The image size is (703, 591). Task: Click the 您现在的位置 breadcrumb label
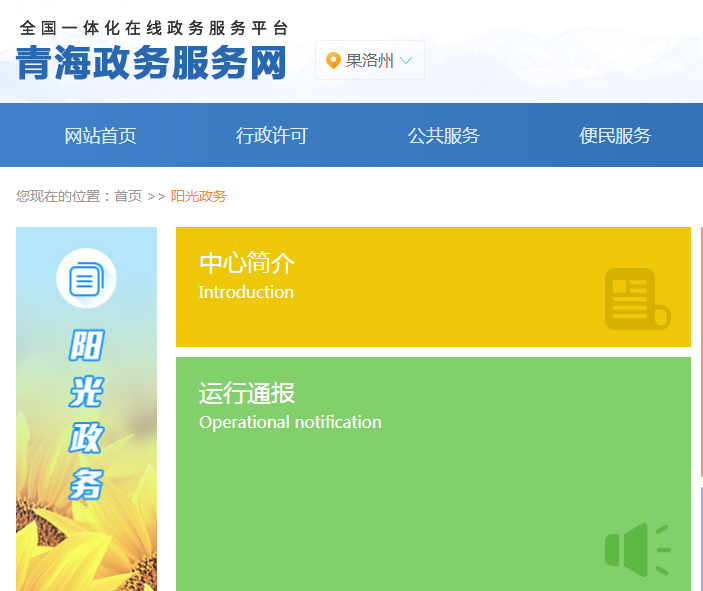click(x=58, y=196)
